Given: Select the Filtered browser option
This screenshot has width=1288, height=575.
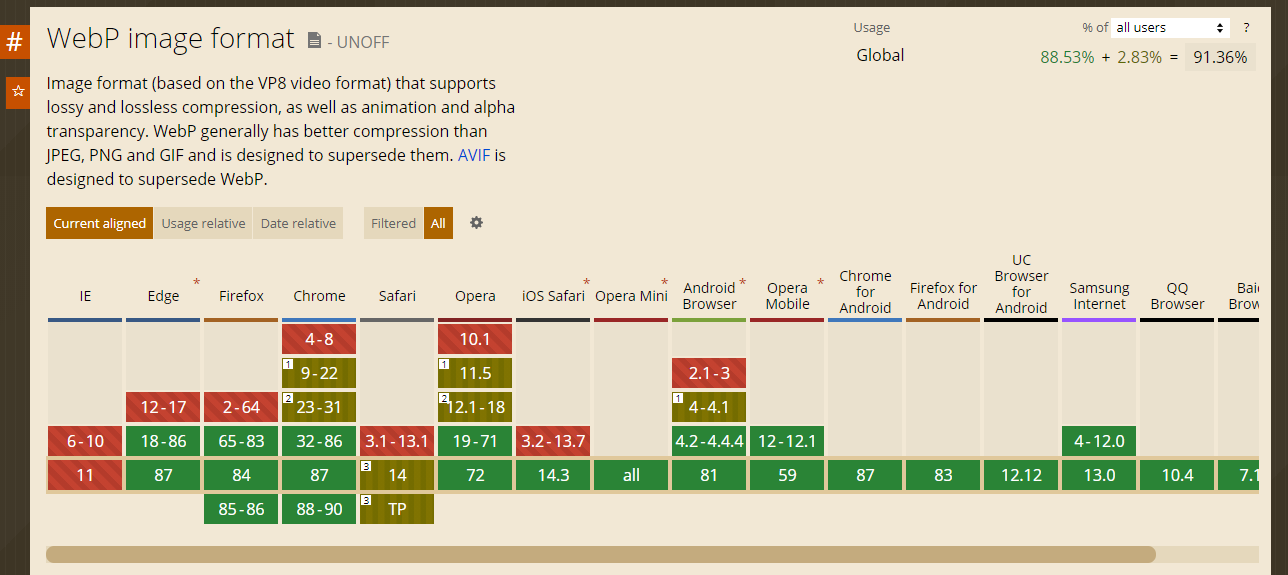Looking at the screenshot, I should tap(393, 223).
